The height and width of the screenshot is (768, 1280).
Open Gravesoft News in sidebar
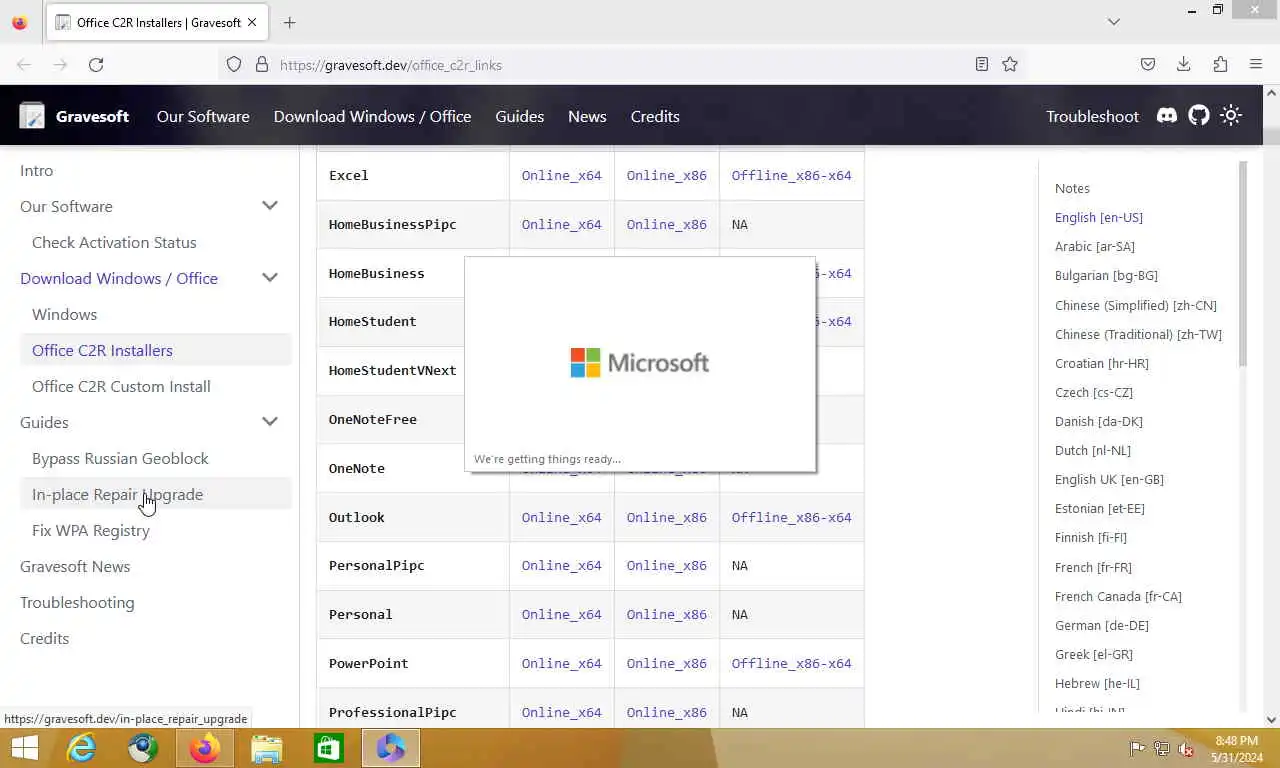[x=75, y=566]
